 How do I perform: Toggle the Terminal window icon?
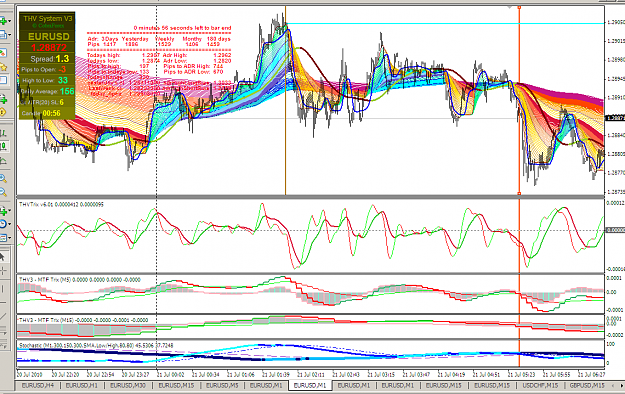tap(3, 80)
